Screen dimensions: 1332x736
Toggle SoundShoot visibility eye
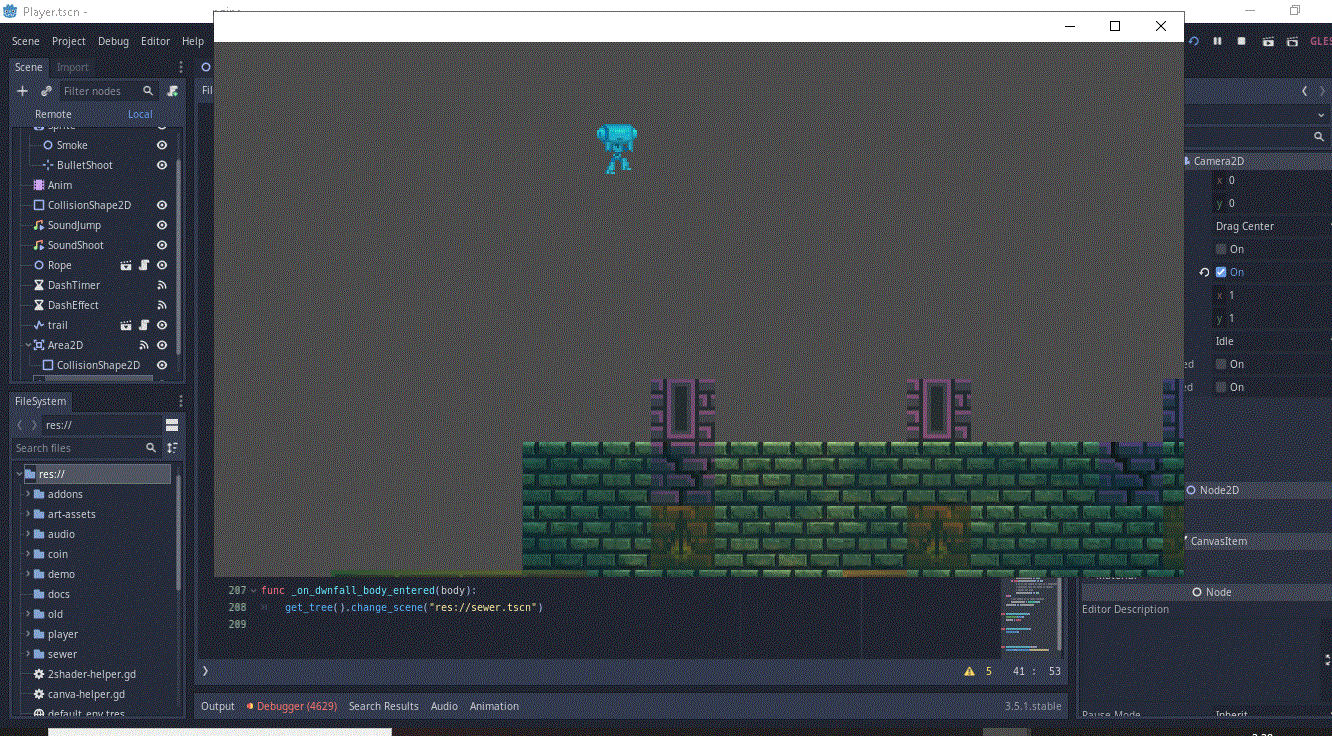pyautogui.click(x=162, y=245)
